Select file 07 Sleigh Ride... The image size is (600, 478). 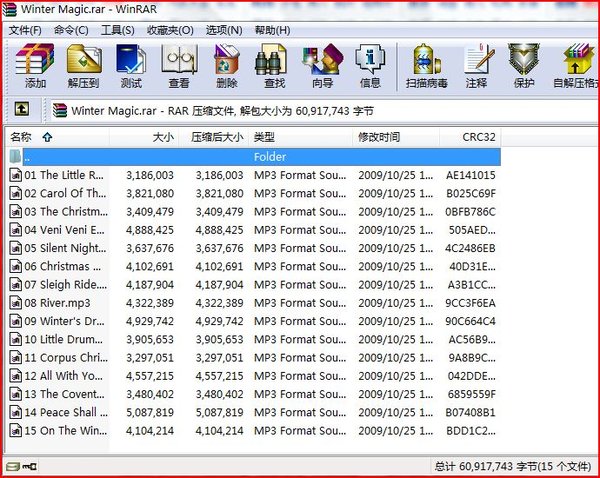tap(254, 284)
